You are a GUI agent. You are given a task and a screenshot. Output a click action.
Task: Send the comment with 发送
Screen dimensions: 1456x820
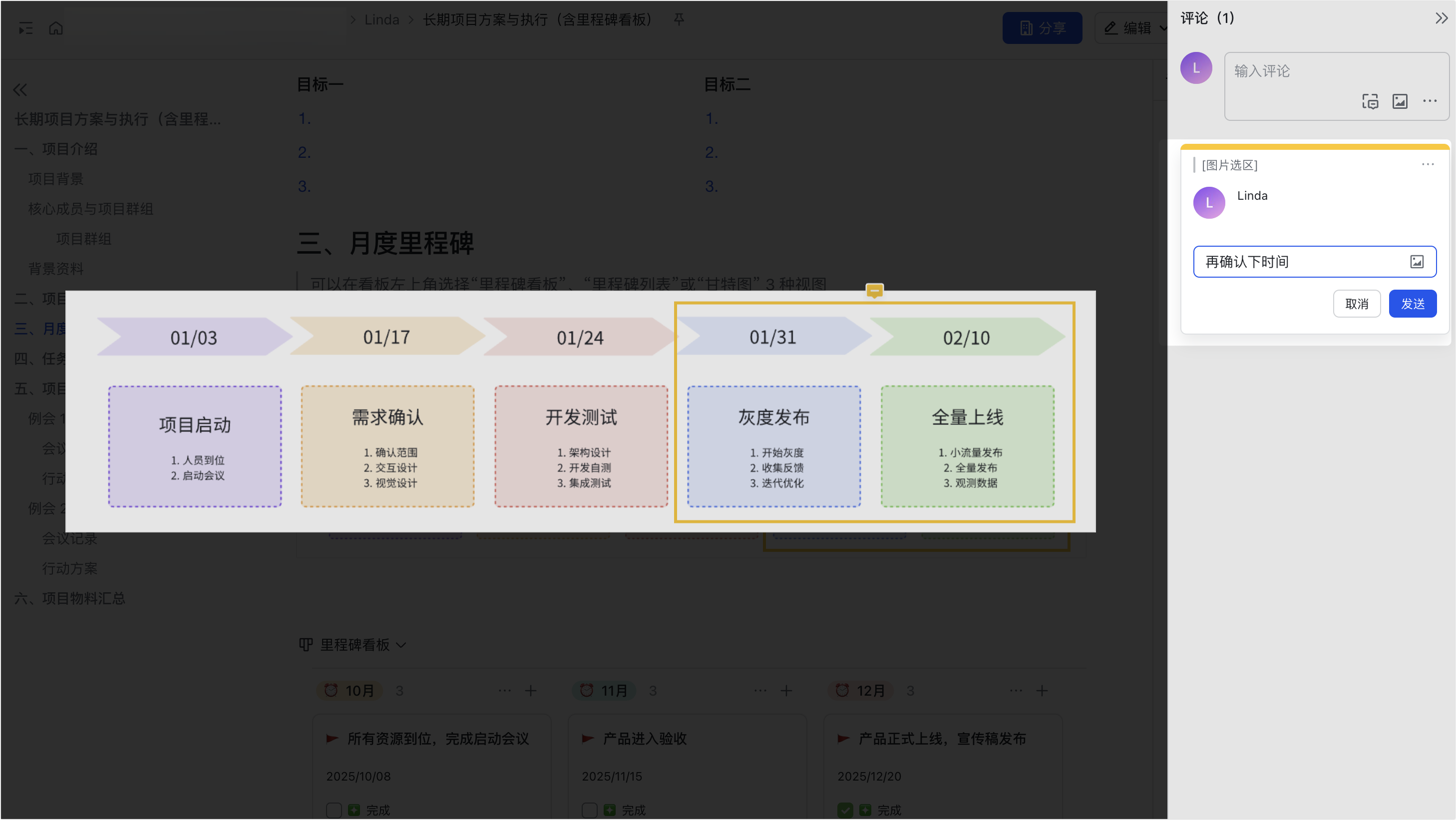pyautogui.click(x=1413, y=304)
